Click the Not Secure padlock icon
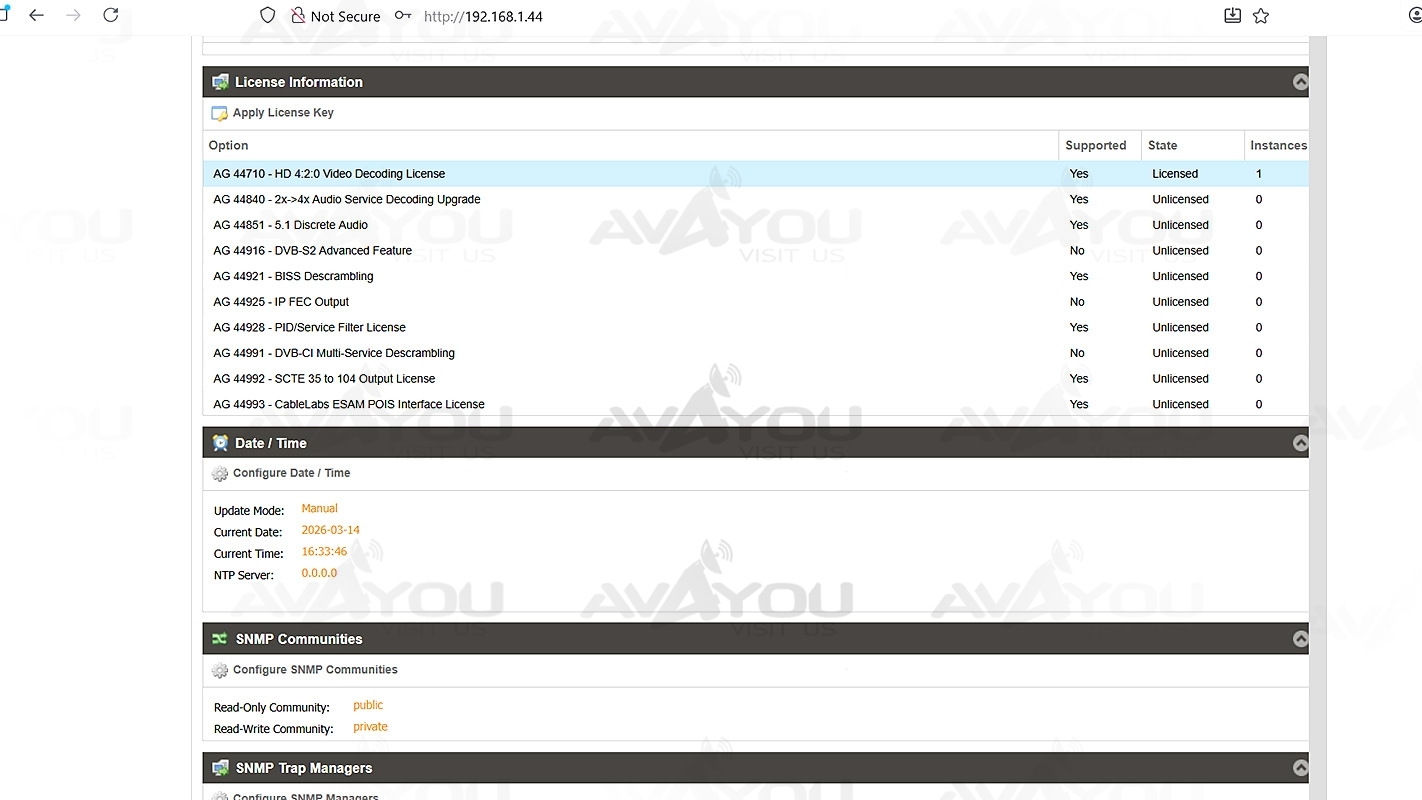This screenshot has width=1422, height=800. (298, 16)
